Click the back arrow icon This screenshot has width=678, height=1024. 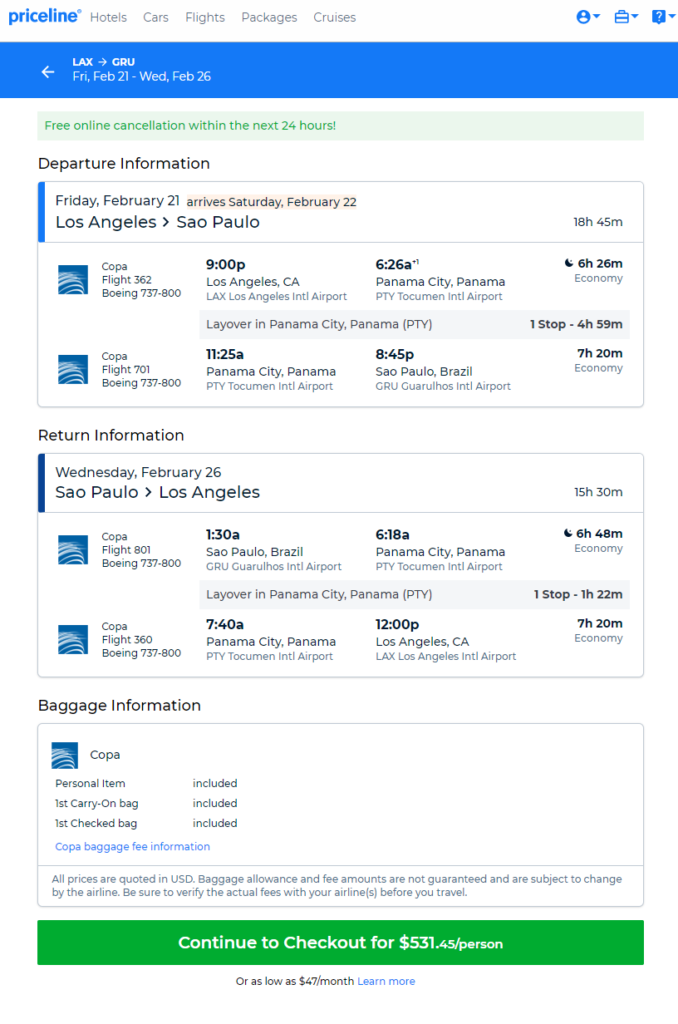click(x=47, y=72)
